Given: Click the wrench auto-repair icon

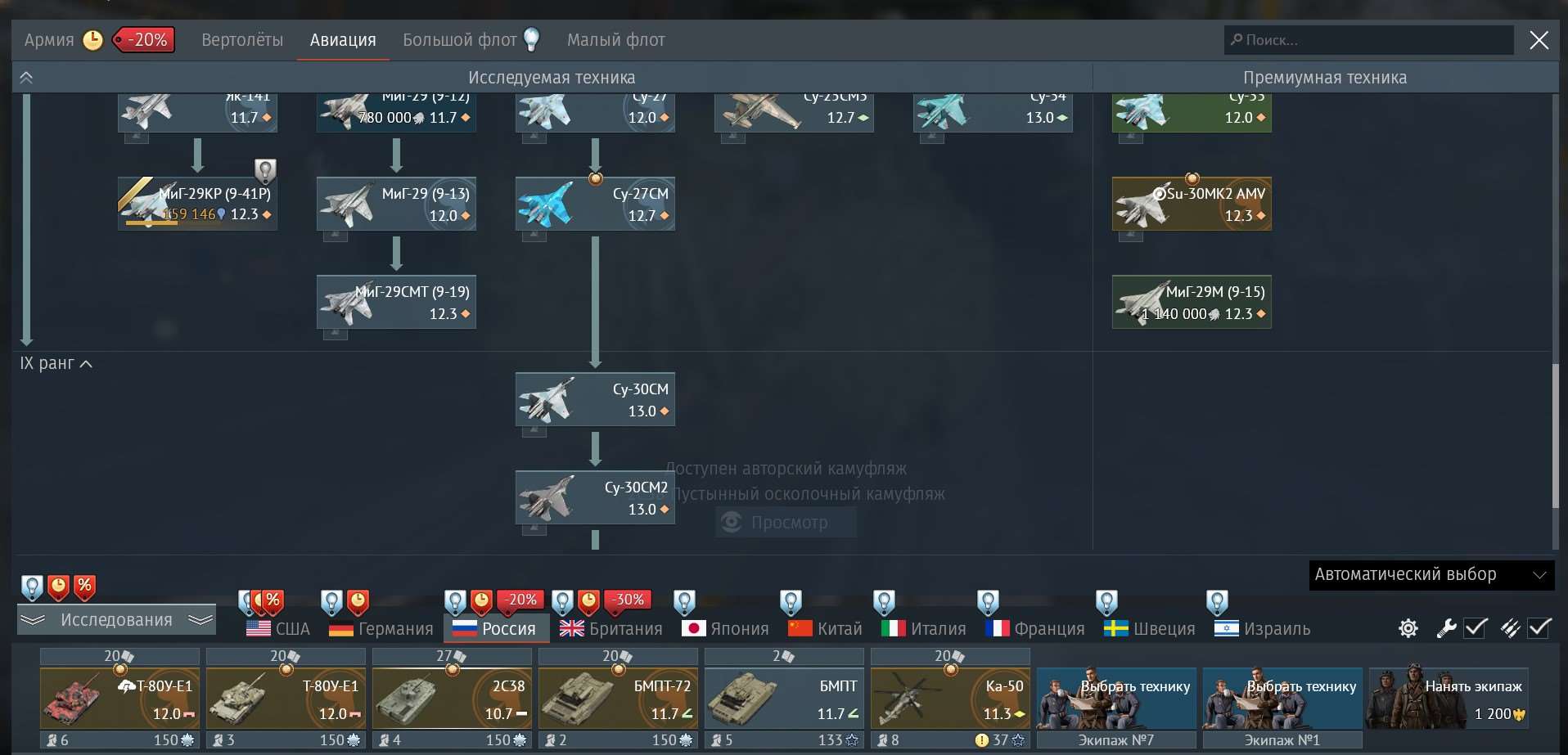Looking at the screenshot, I should (x=1446, y=628).
